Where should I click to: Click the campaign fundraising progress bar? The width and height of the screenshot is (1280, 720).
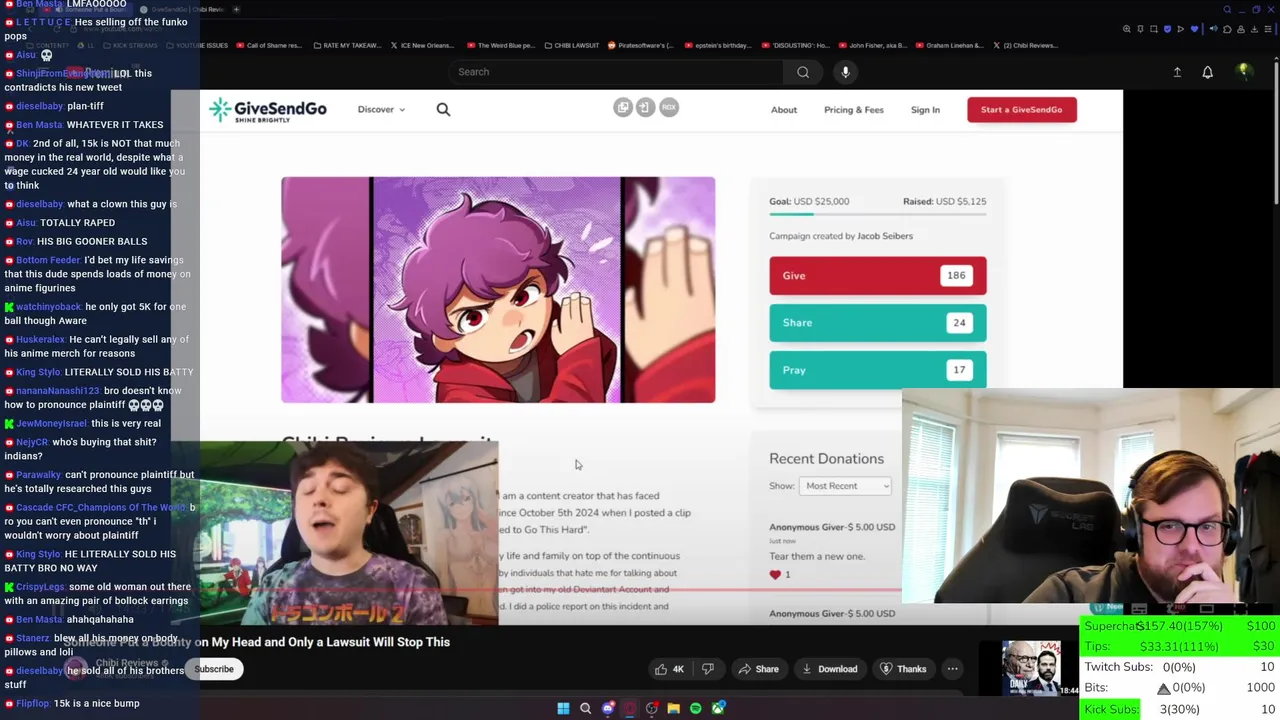pyautogui.click(x=878, y=214)
